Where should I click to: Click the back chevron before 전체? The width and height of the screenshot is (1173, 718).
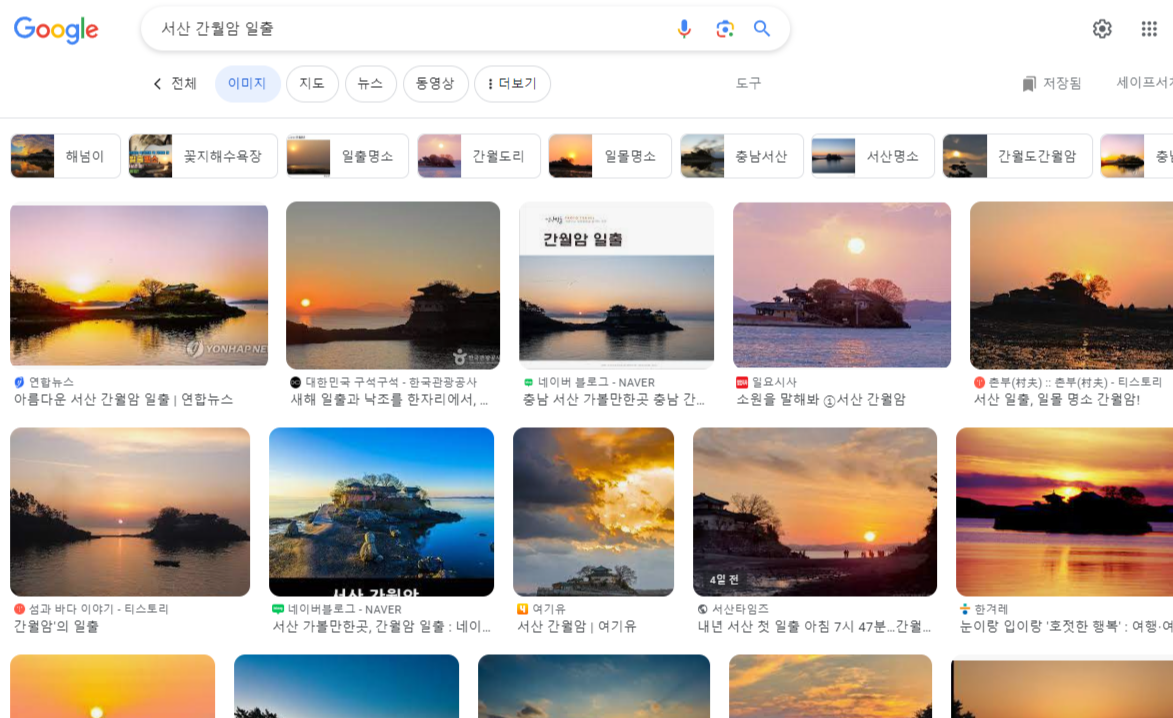tap(157, 84)
